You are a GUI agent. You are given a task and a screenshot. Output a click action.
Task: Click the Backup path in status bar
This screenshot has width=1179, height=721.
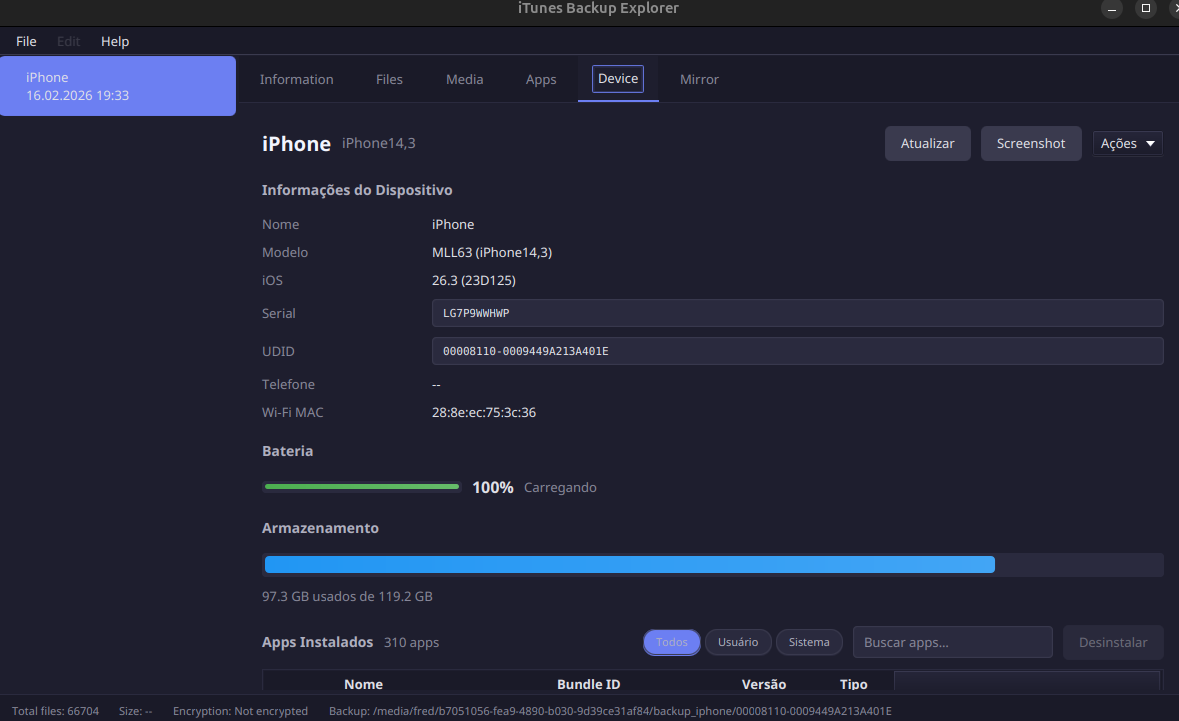(610, 711)
